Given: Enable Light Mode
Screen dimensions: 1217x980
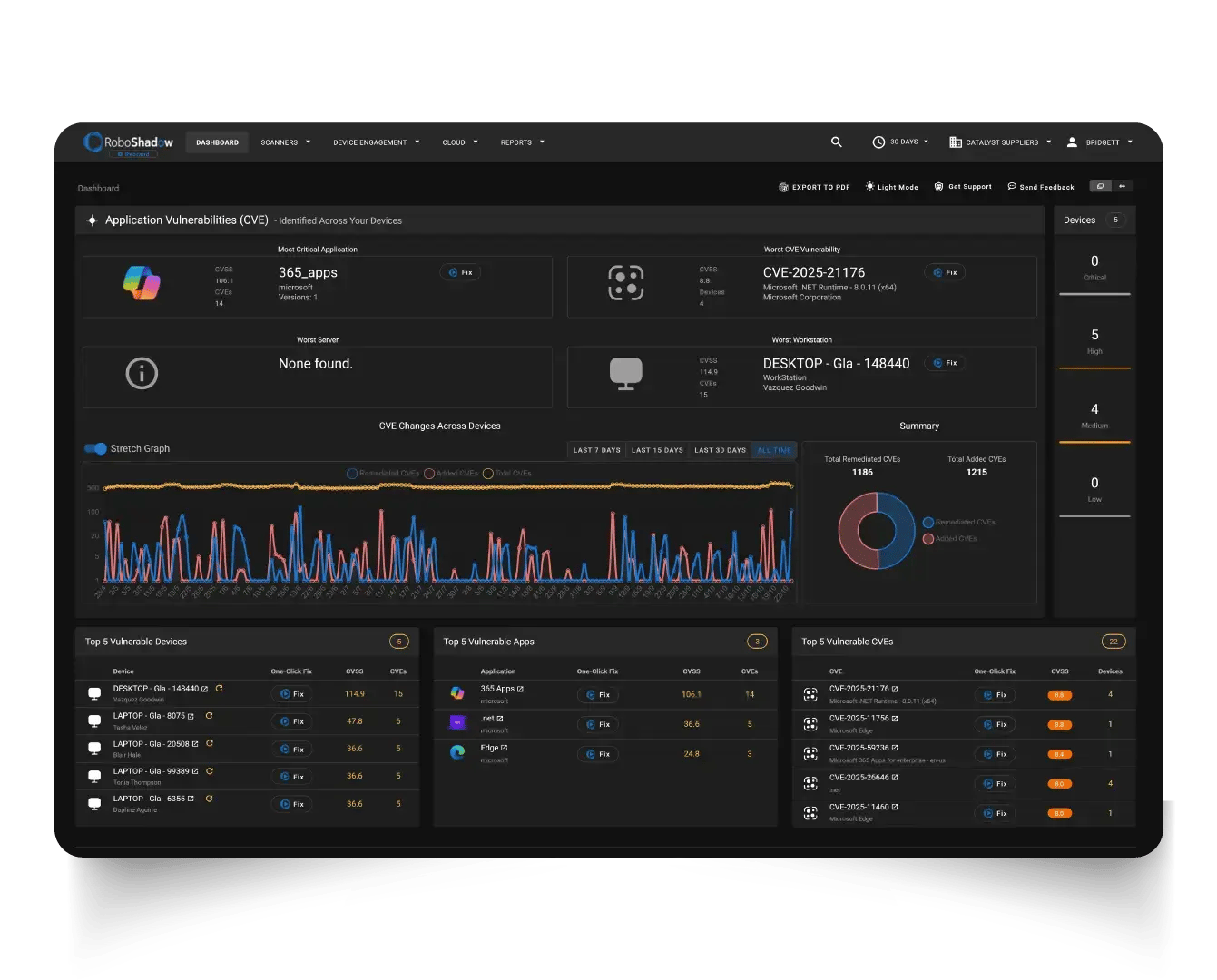Looking at the screenshot, I should tap(891, 187).
